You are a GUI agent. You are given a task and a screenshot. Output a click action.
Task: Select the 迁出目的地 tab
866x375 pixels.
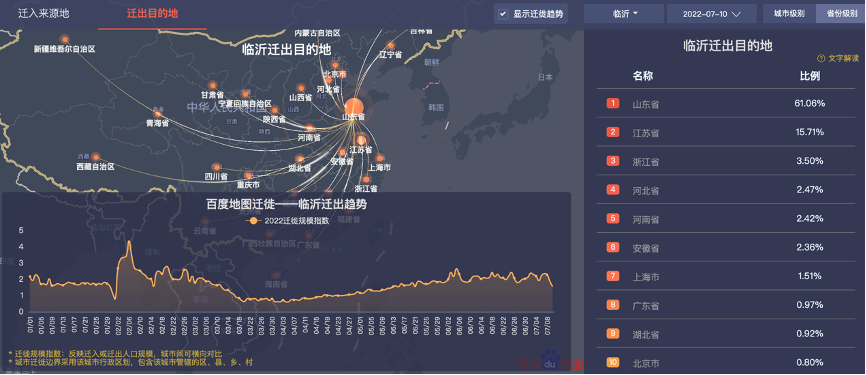coord(152,14)
